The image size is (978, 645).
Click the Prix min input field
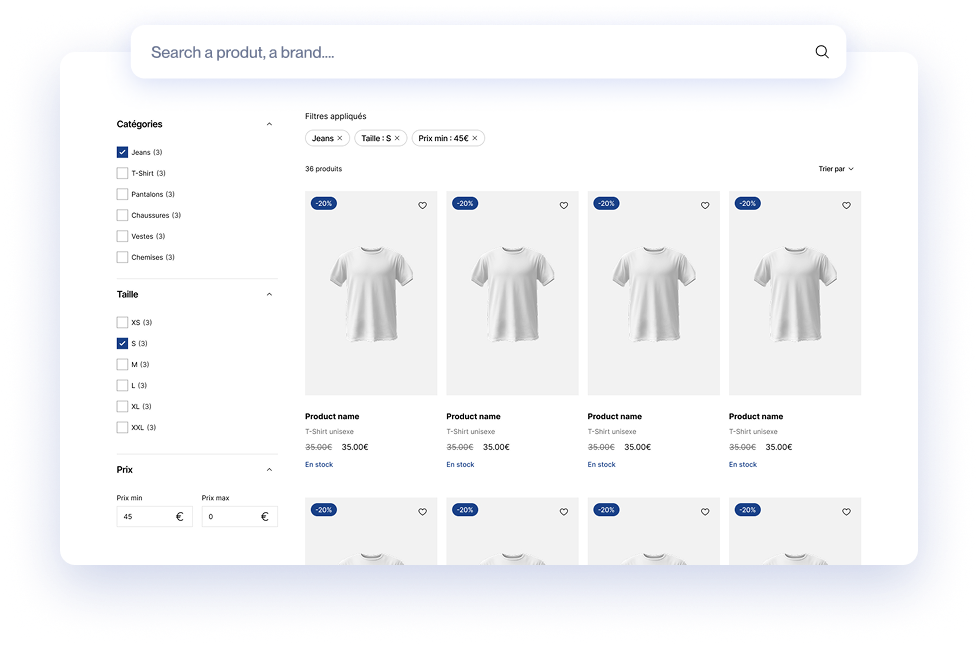click(x=155, y=516)
